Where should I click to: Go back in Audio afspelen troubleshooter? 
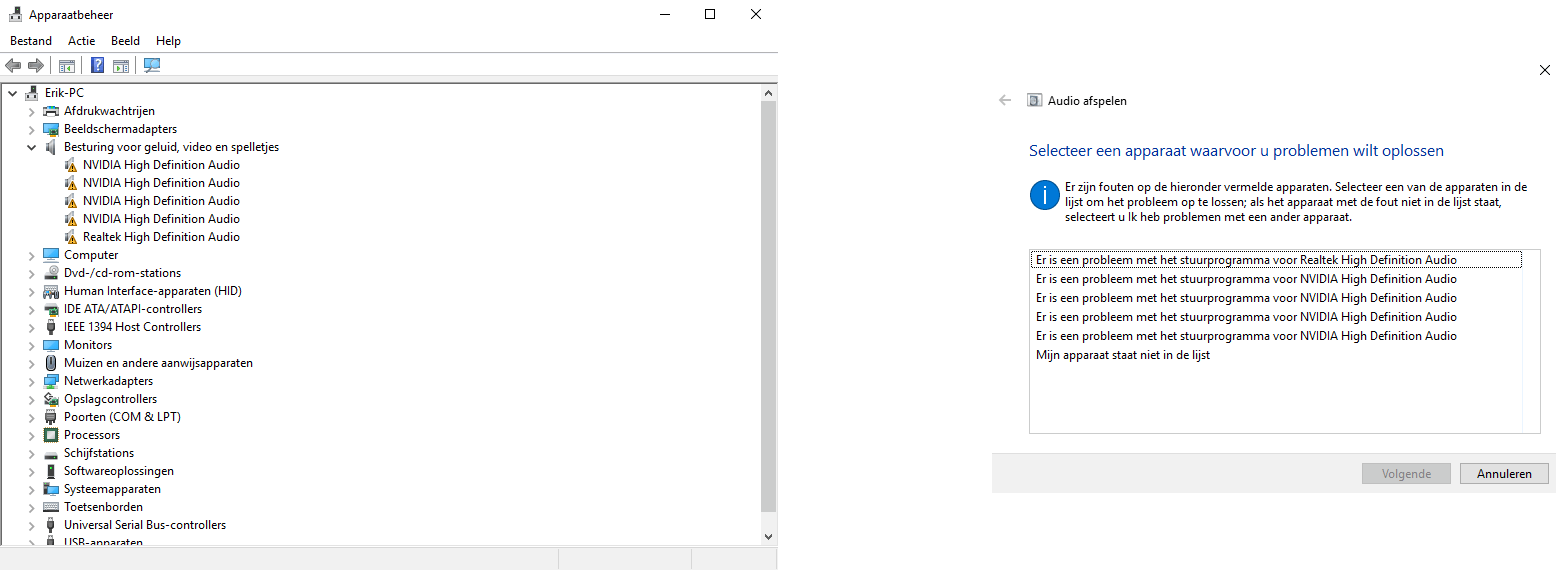(x=1005, y=101)
